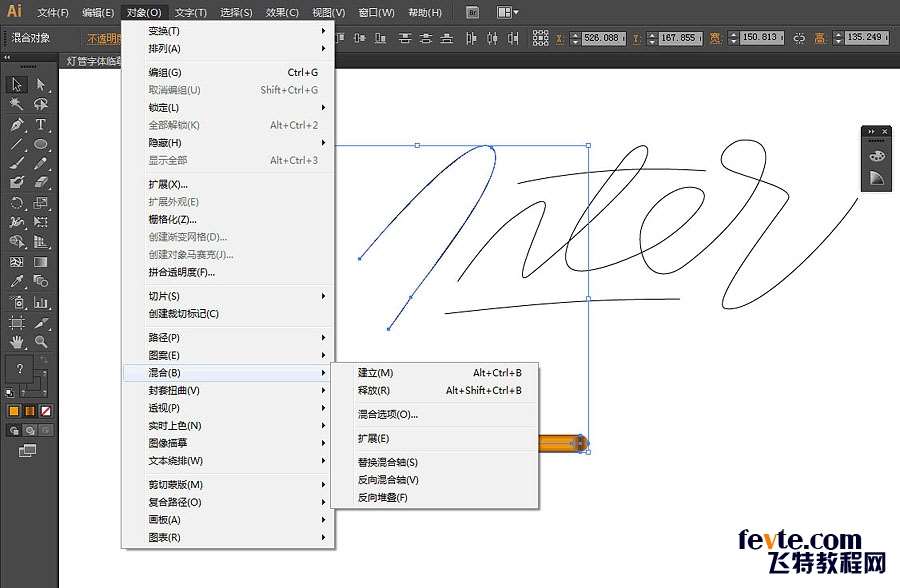900x588 pixels.
Task: Activate the Zoom magnifier tool
Action: [41, 342]
